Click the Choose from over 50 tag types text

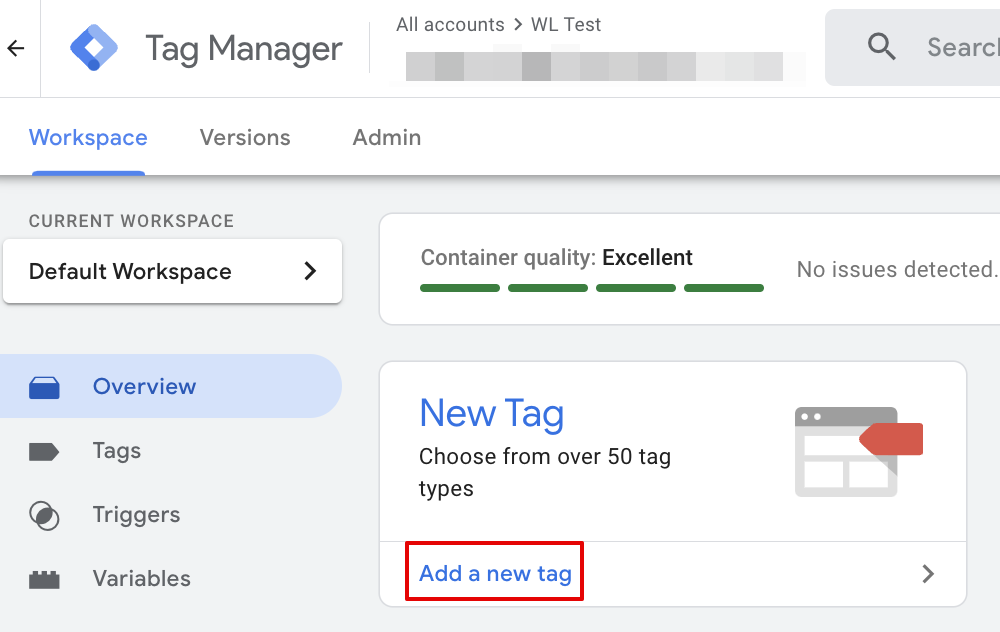click(x=545, y=473)
